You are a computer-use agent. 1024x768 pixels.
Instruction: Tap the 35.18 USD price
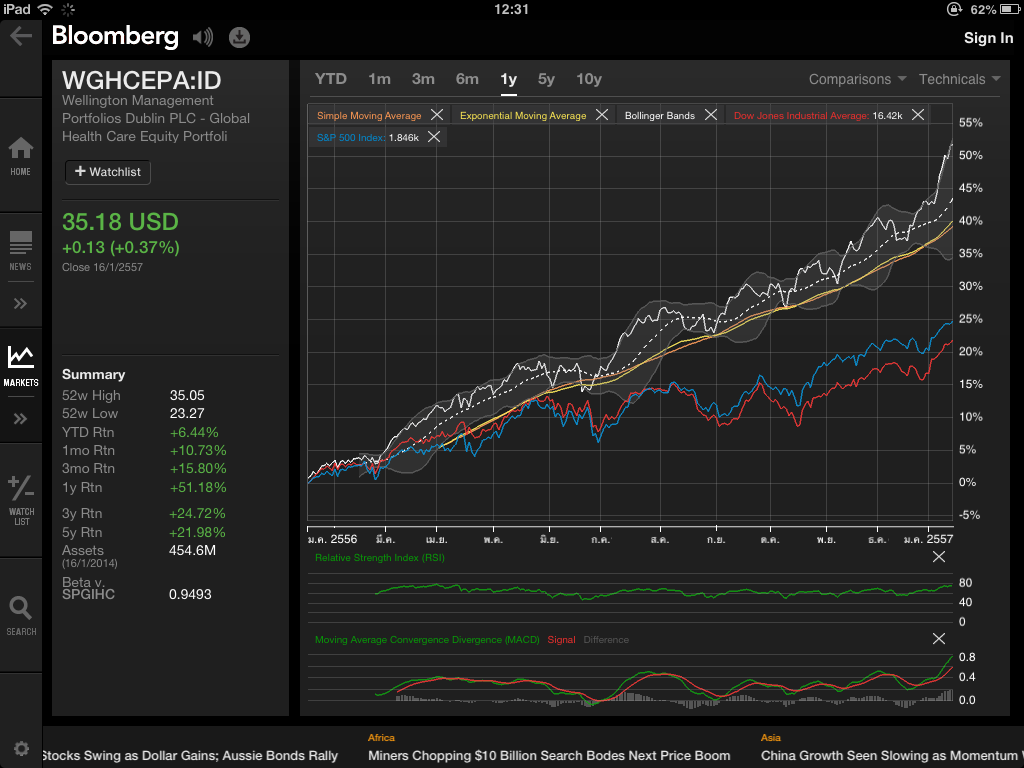(120, 222)
